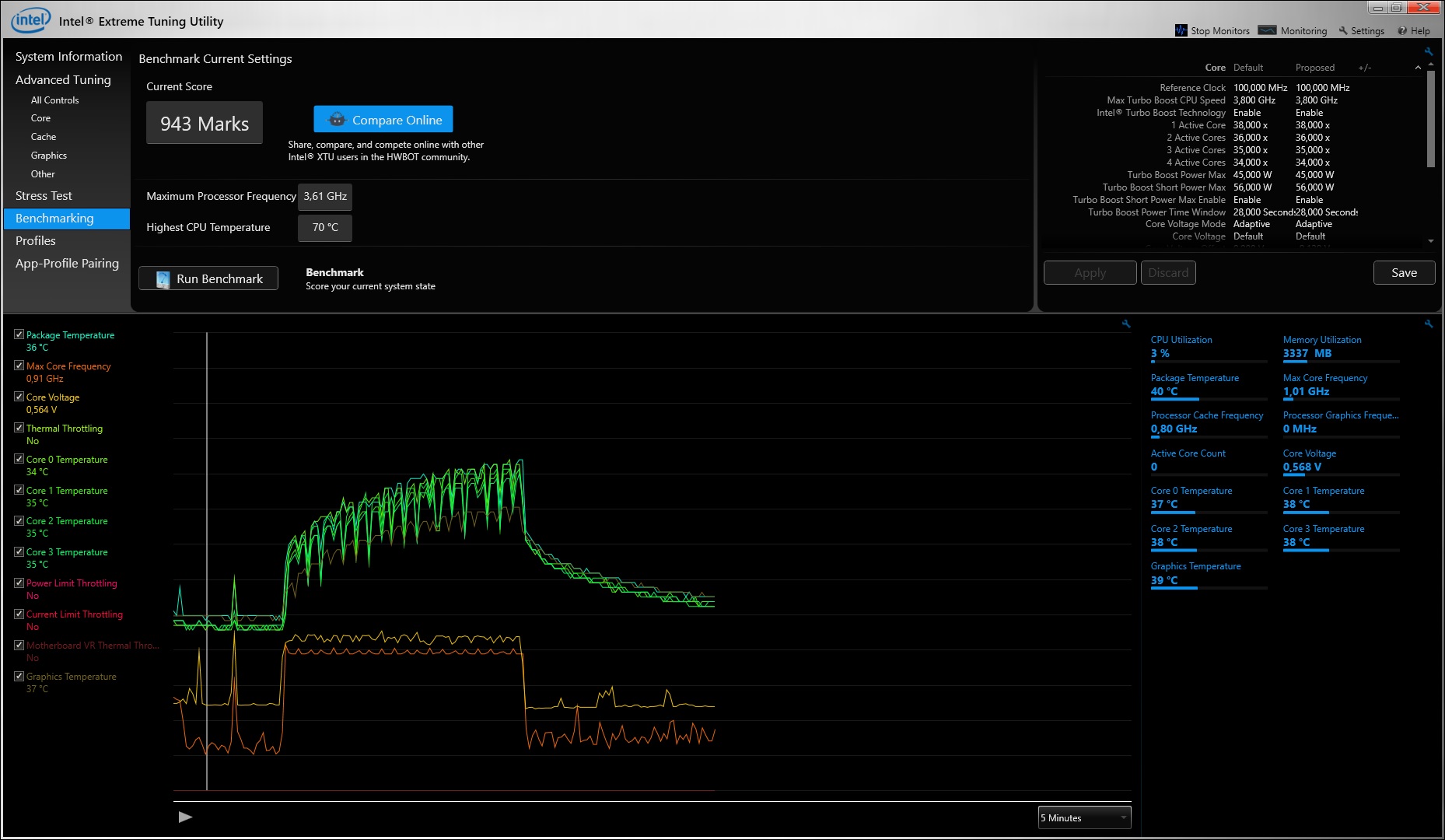Image resolution: width=1445 pixels, height=840 pixels.
Task: Select Core tuning sub-item
Action: tap(40, 118)
